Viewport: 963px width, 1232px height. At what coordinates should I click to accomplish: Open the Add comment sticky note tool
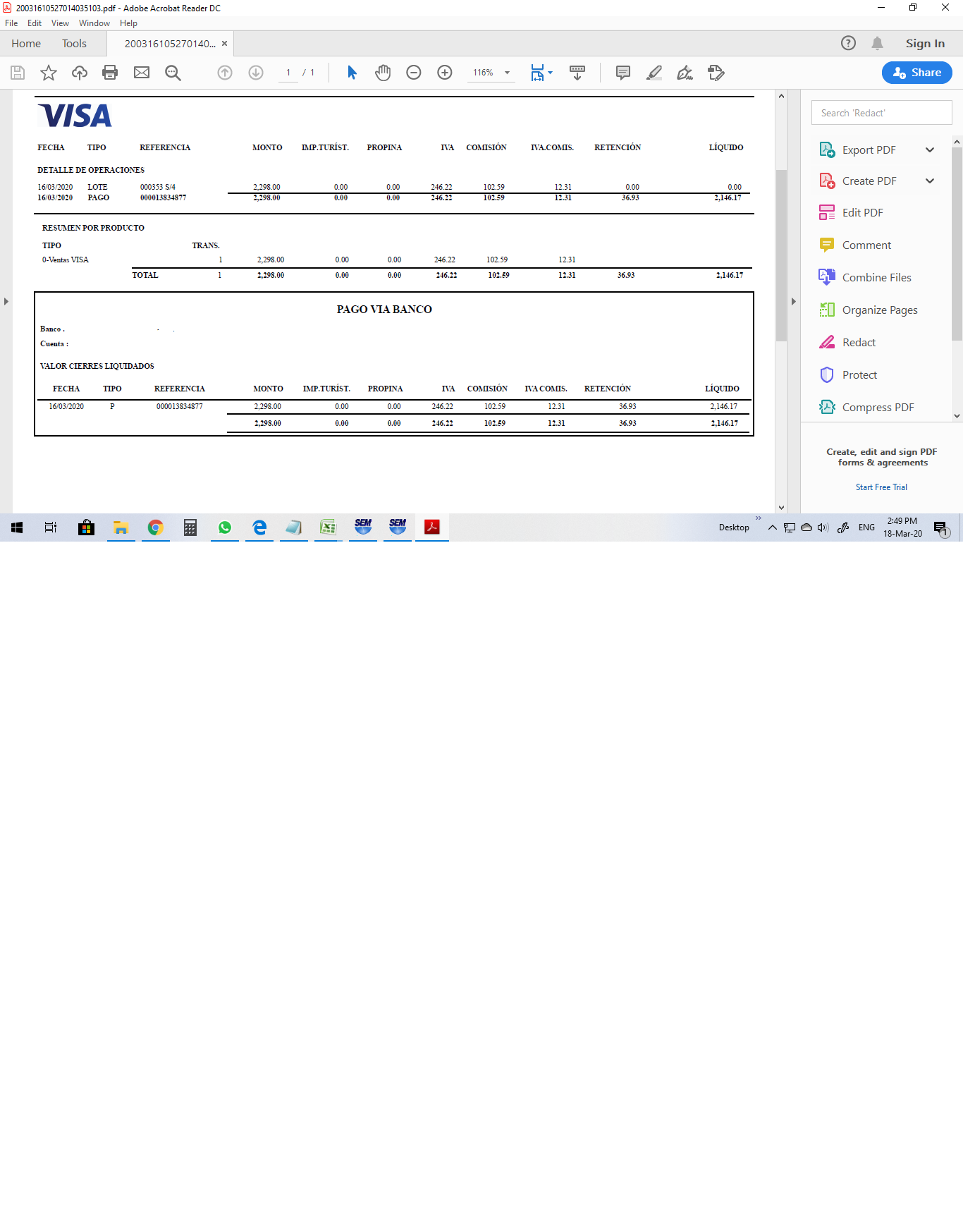622,73
